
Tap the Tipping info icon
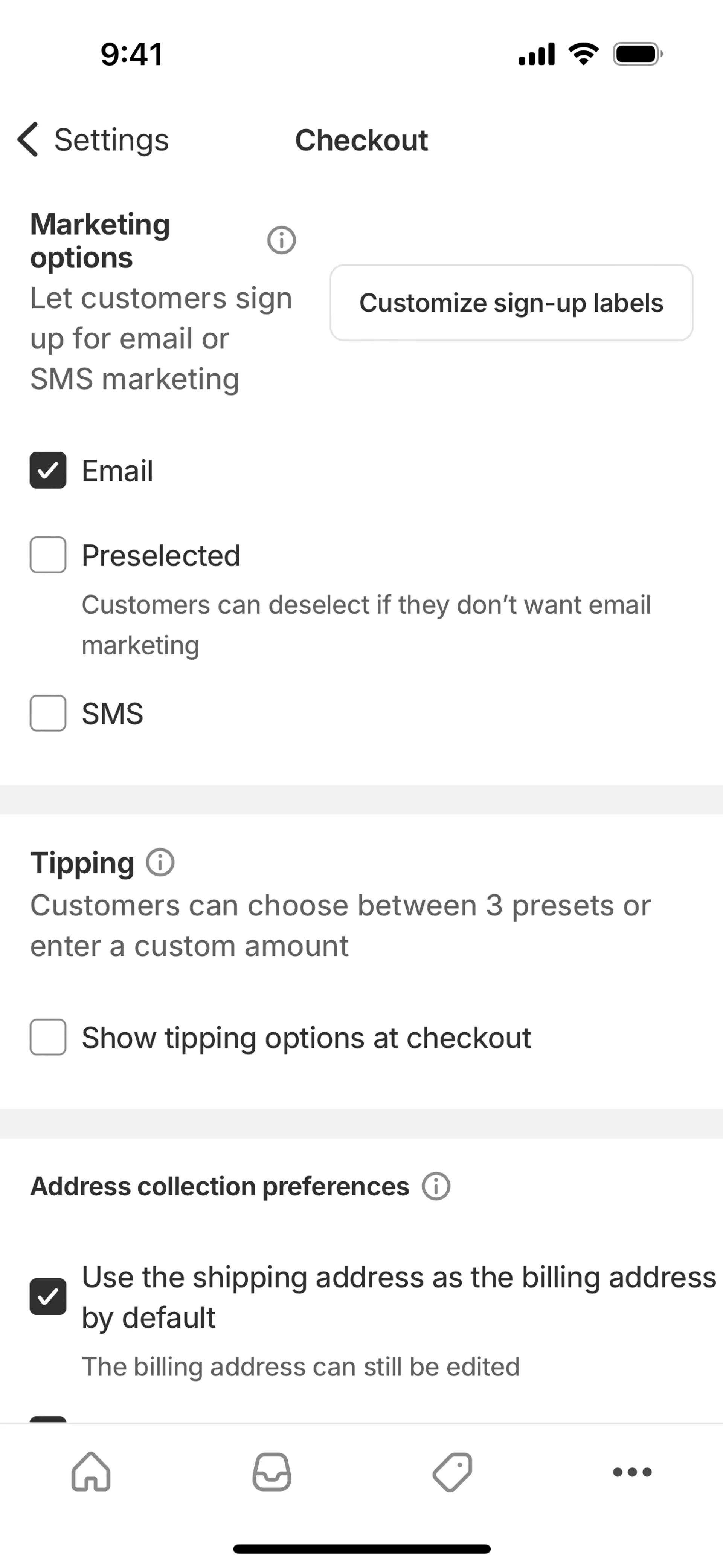[161, 862]
